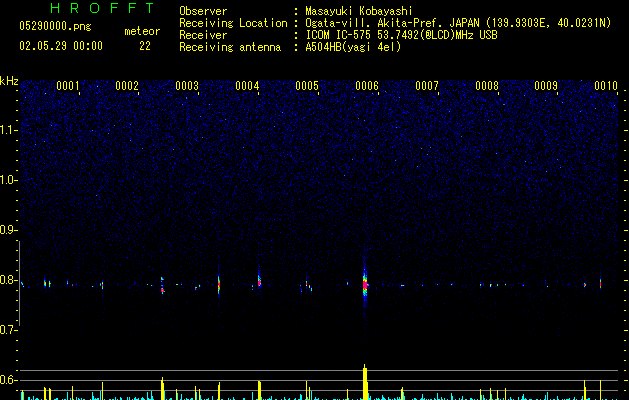Click the 0007 time marker
This screenshot has width=629, height=400.
pos(427,86)
